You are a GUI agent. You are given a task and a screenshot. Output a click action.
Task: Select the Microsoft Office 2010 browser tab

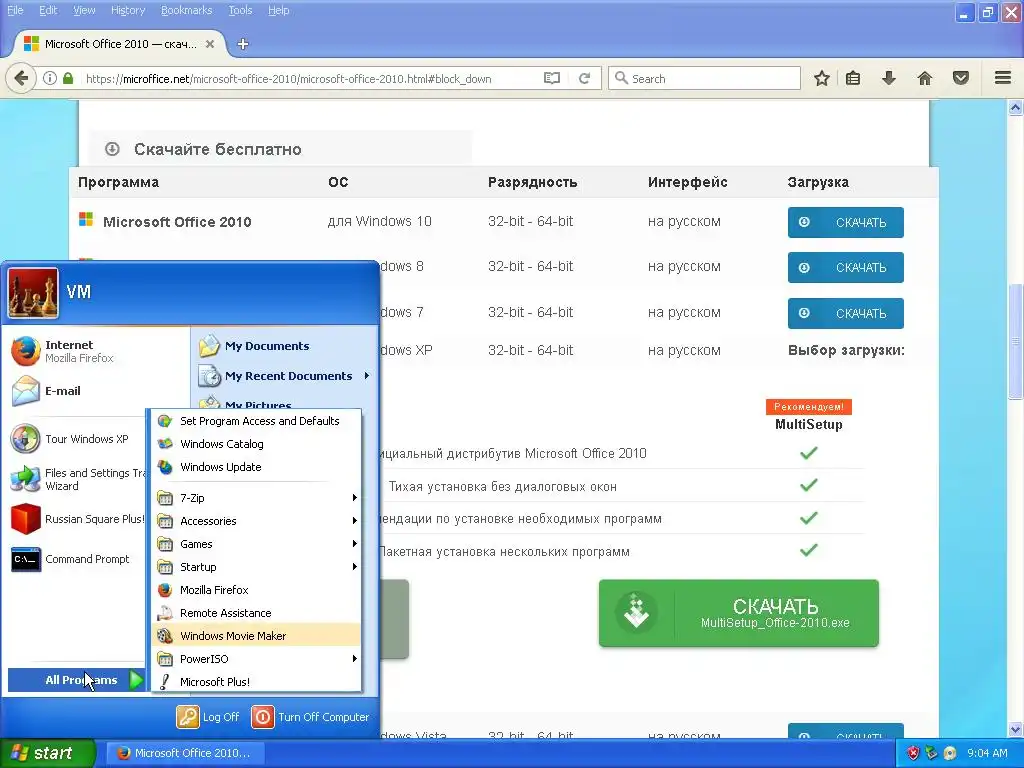[x=120, y=44]
